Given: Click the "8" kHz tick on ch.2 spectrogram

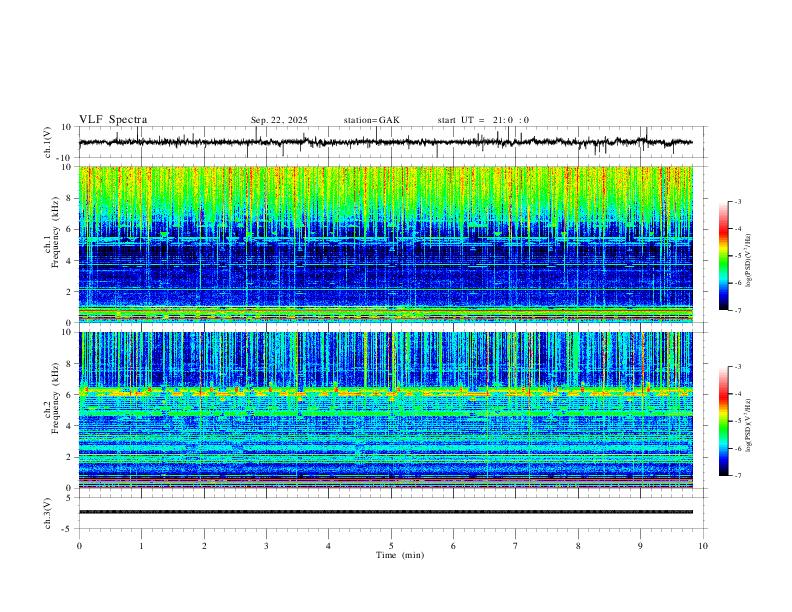Looking at the screenshot, I should tap(70, 364).
